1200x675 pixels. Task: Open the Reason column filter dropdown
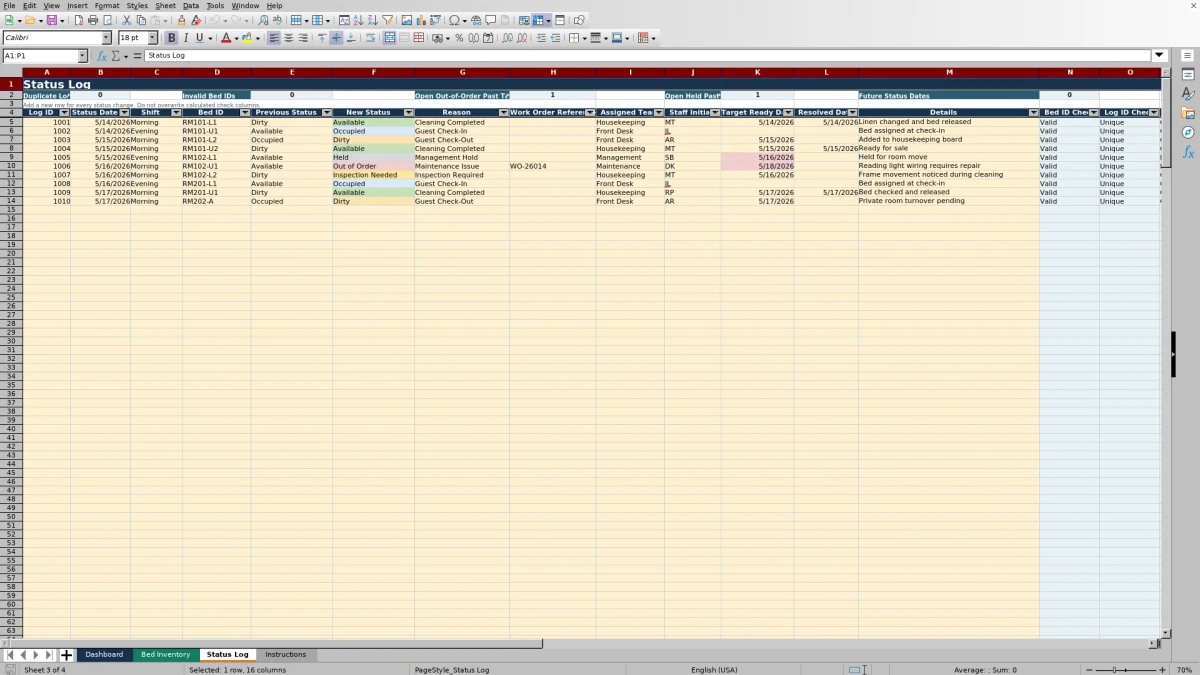(x=503, y=113)
